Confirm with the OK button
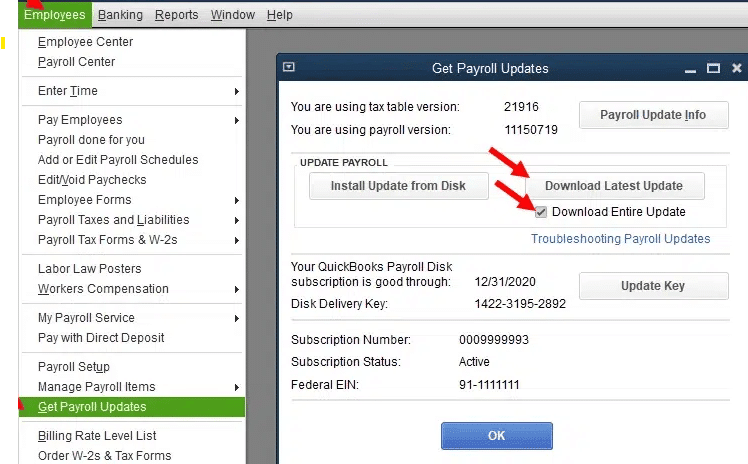This screenshot has width=748, height=464. click(x=497, y=436)
